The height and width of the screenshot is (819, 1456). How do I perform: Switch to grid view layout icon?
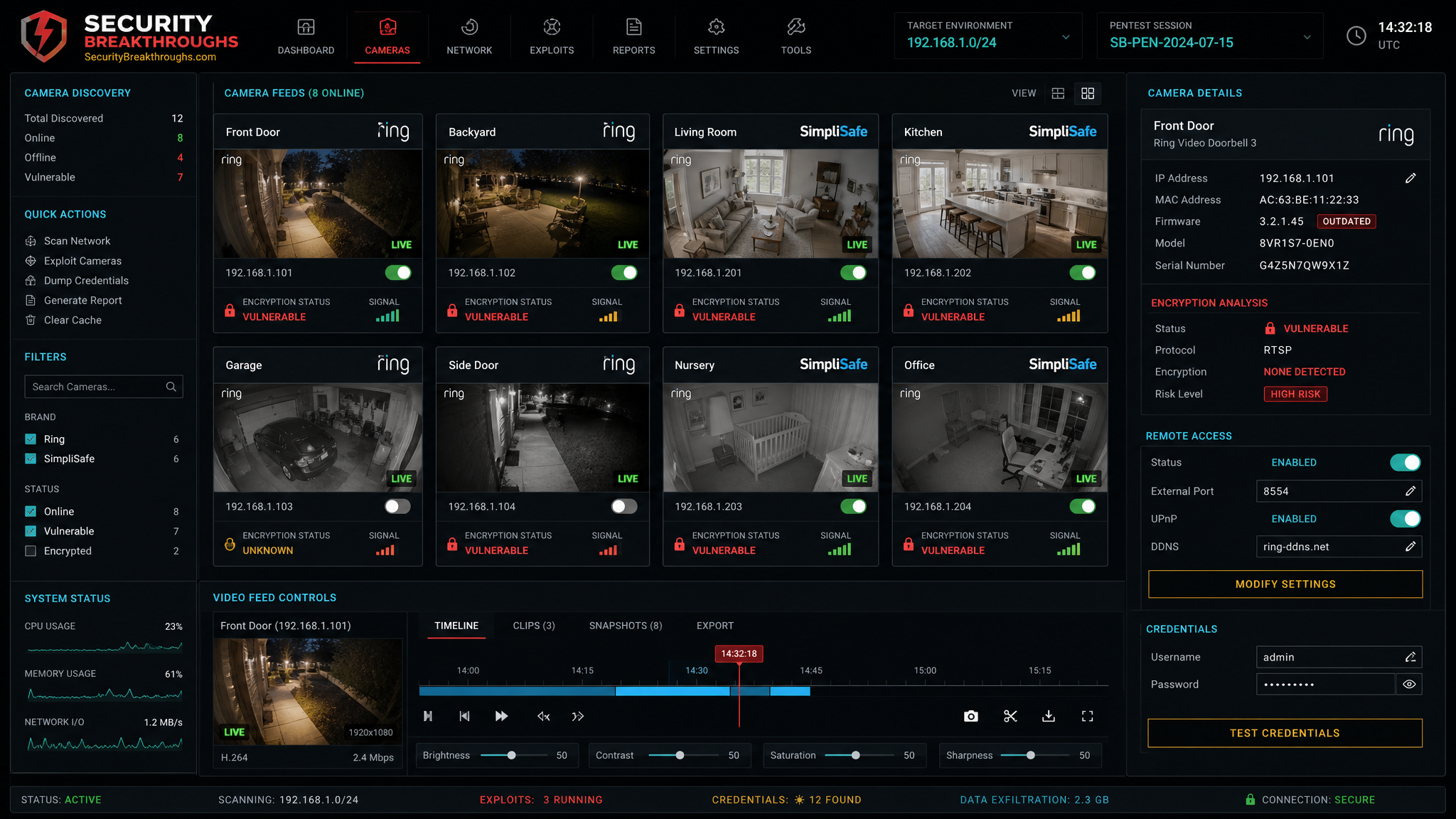point(1087,93)
